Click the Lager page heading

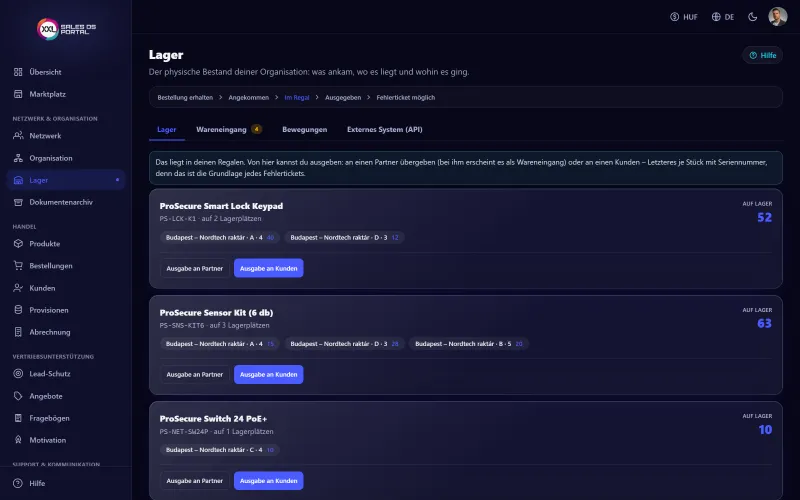(166, 55)
